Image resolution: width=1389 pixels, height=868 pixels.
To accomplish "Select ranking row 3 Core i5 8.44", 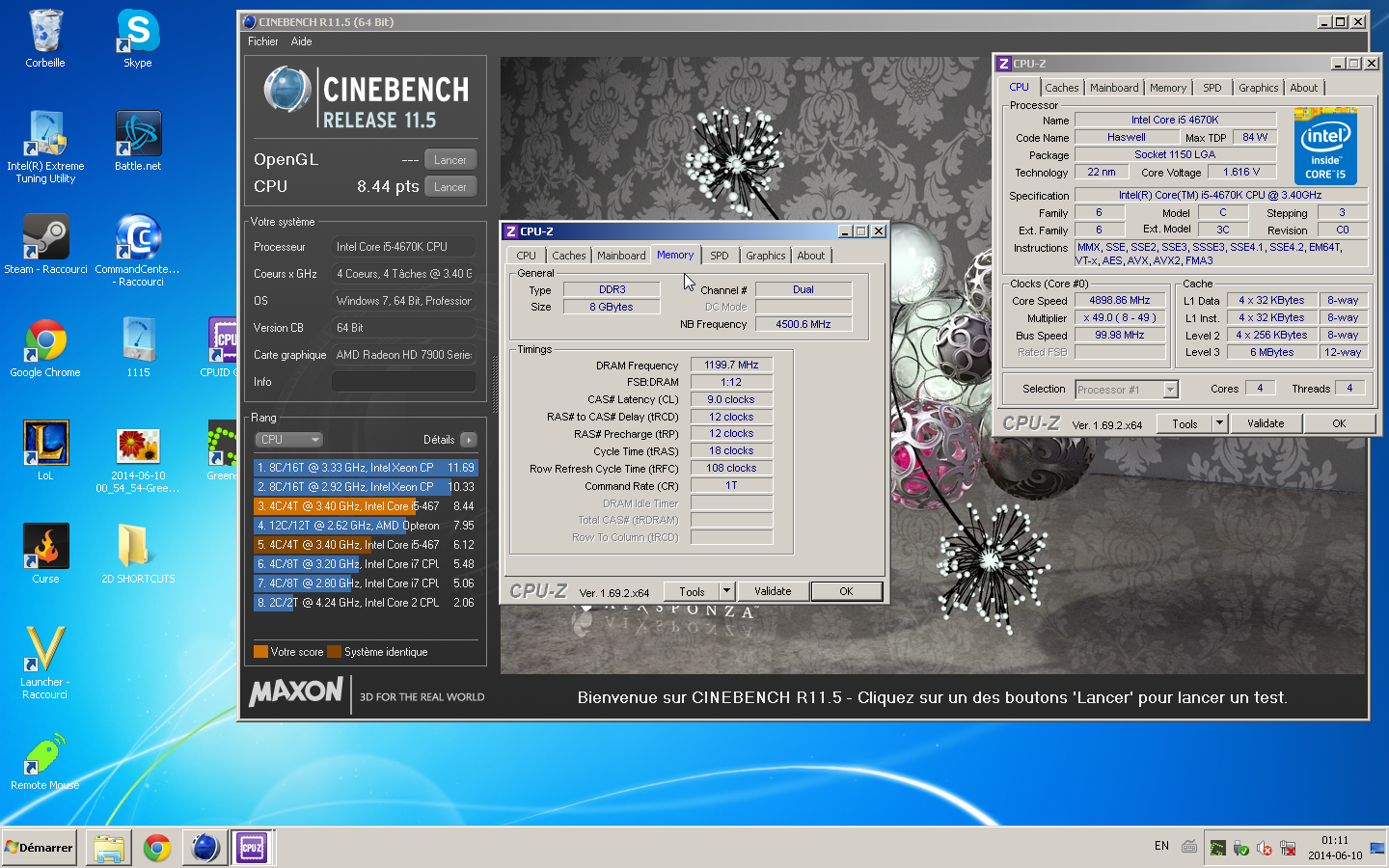I will pos(366,506).
